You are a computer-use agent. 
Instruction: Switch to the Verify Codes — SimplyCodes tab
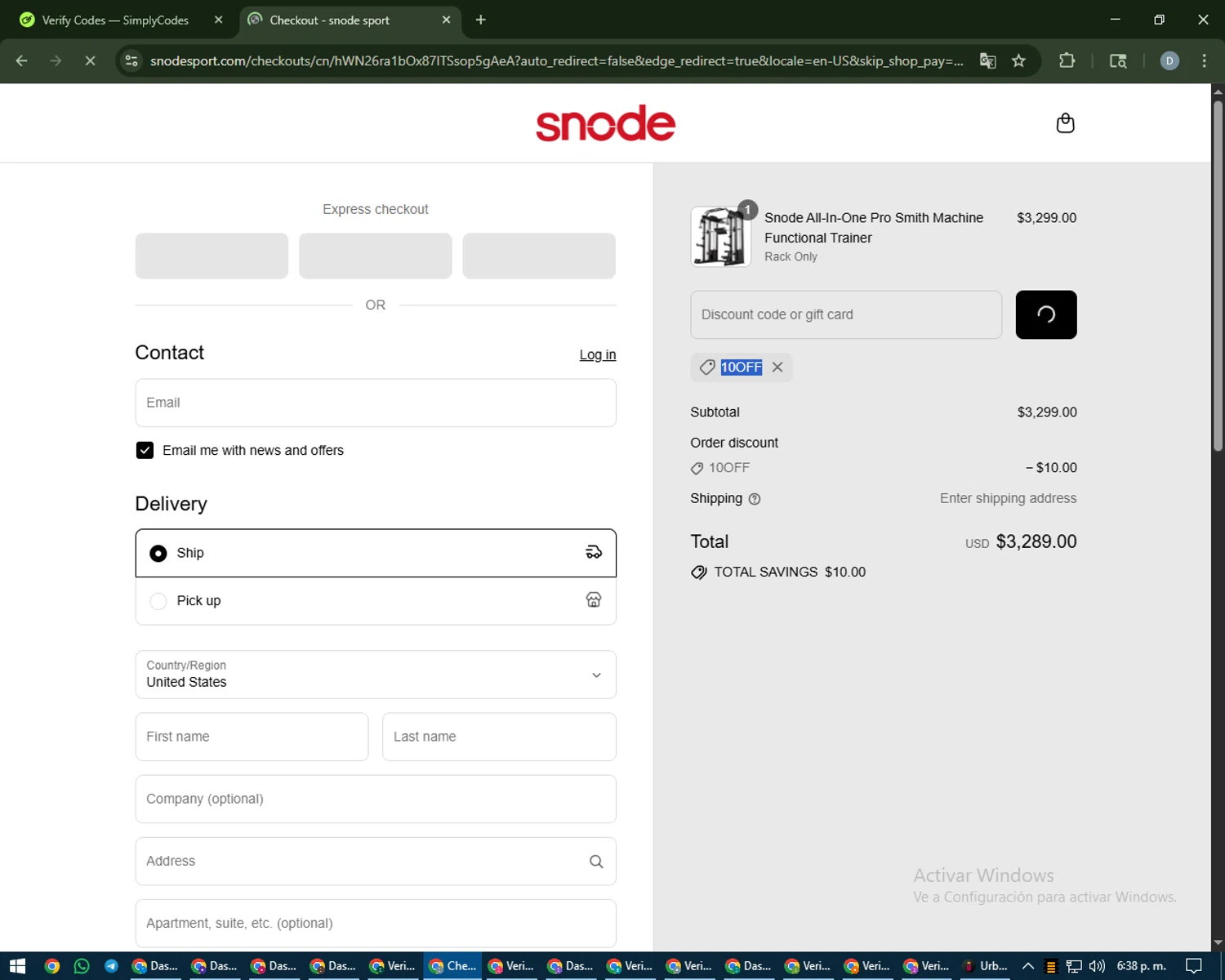click(119, 20)
